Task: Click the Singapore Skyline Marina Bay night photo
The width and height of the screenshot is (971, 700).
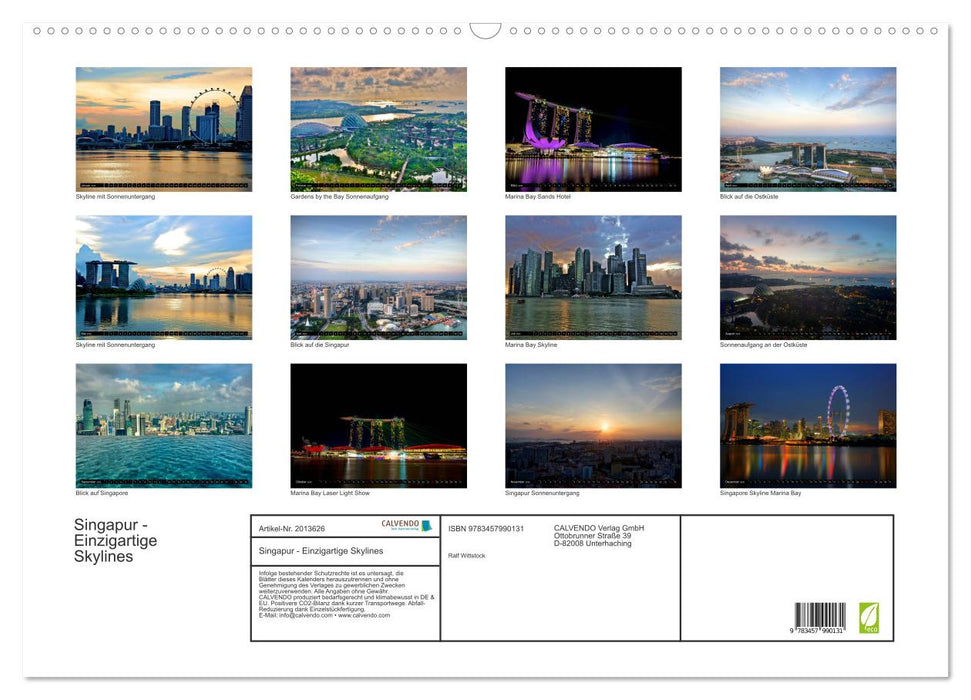Action: [x=807, y=425]
